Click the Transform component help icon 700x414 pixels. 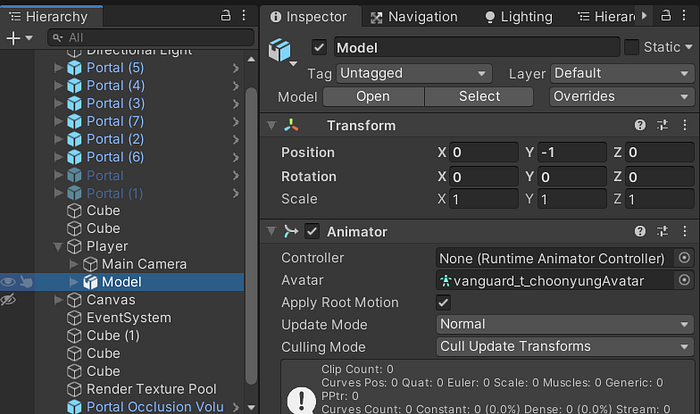[x=641, y=126]
